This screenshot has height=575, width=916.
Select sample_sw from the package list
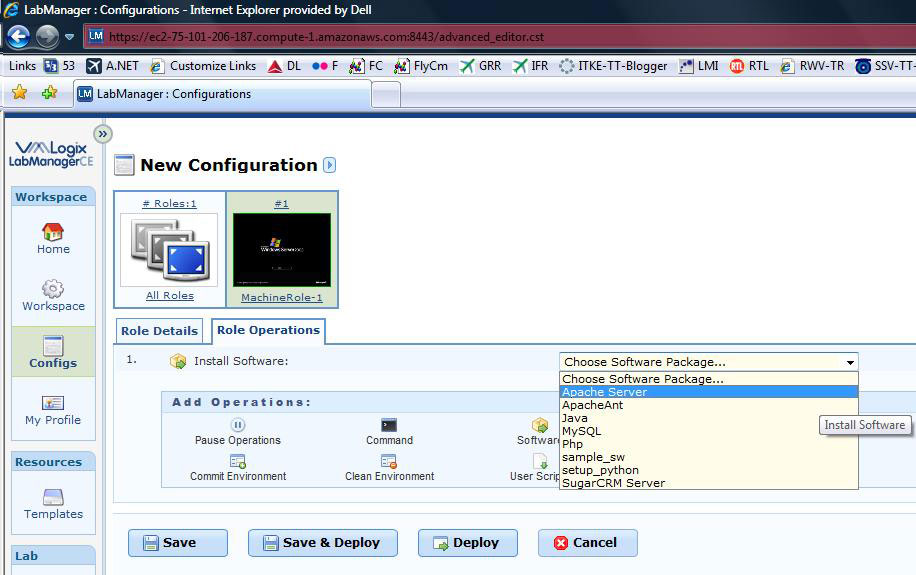tap(709, 457)
